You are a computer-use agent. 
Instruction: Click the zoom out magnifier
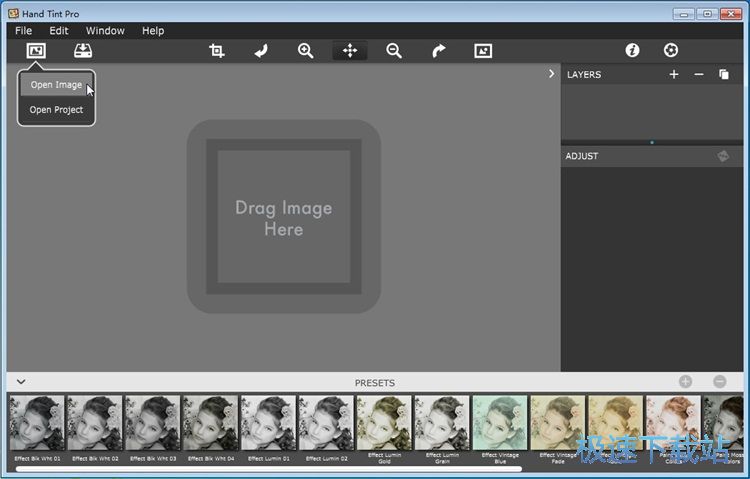pos(394,51)
